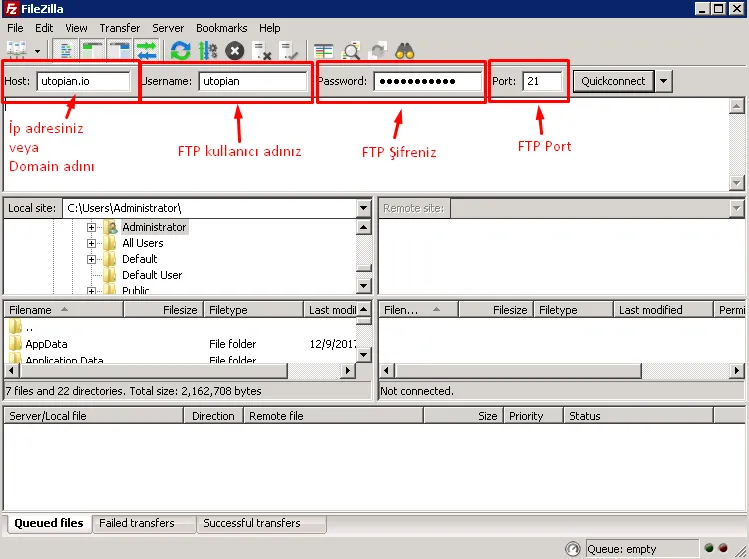Open the Server menu

click(x=168, y=28)
